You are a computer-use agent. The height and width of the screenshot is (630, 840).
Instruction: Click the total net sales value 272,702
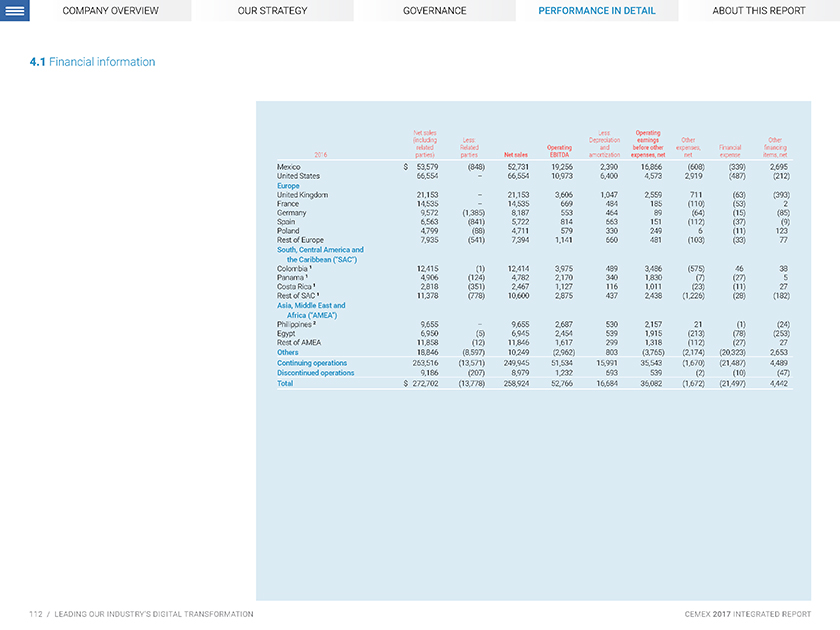[425, 383]
